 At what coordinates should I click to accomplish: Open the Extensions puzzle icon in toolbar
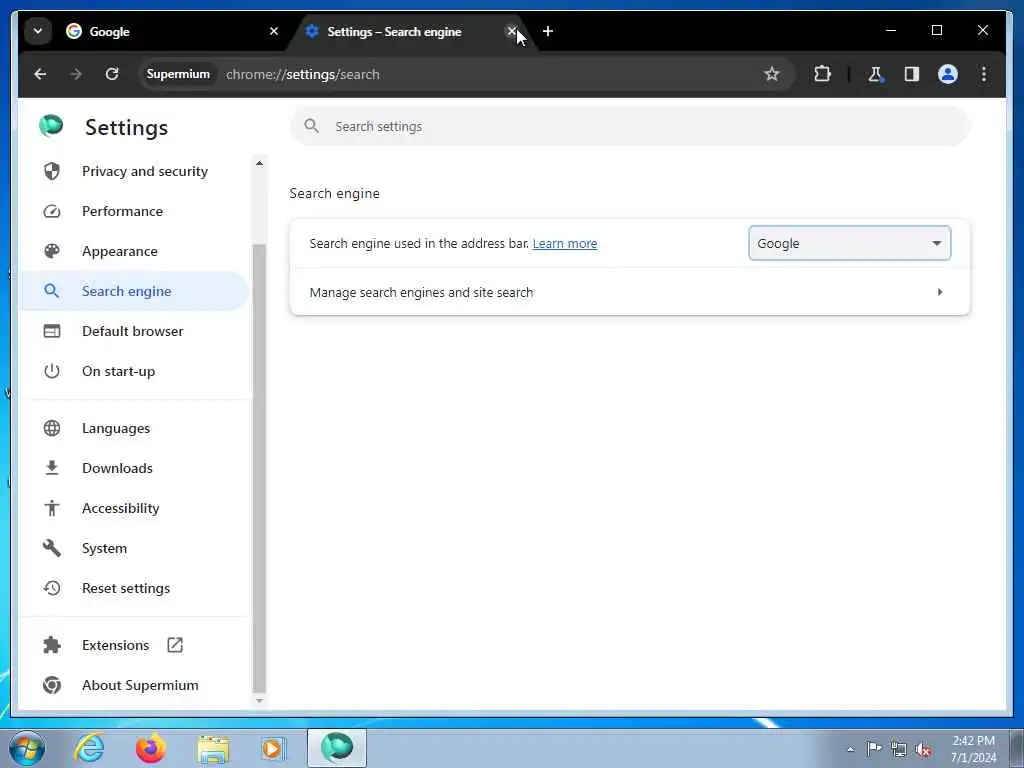tap(822, 74)
